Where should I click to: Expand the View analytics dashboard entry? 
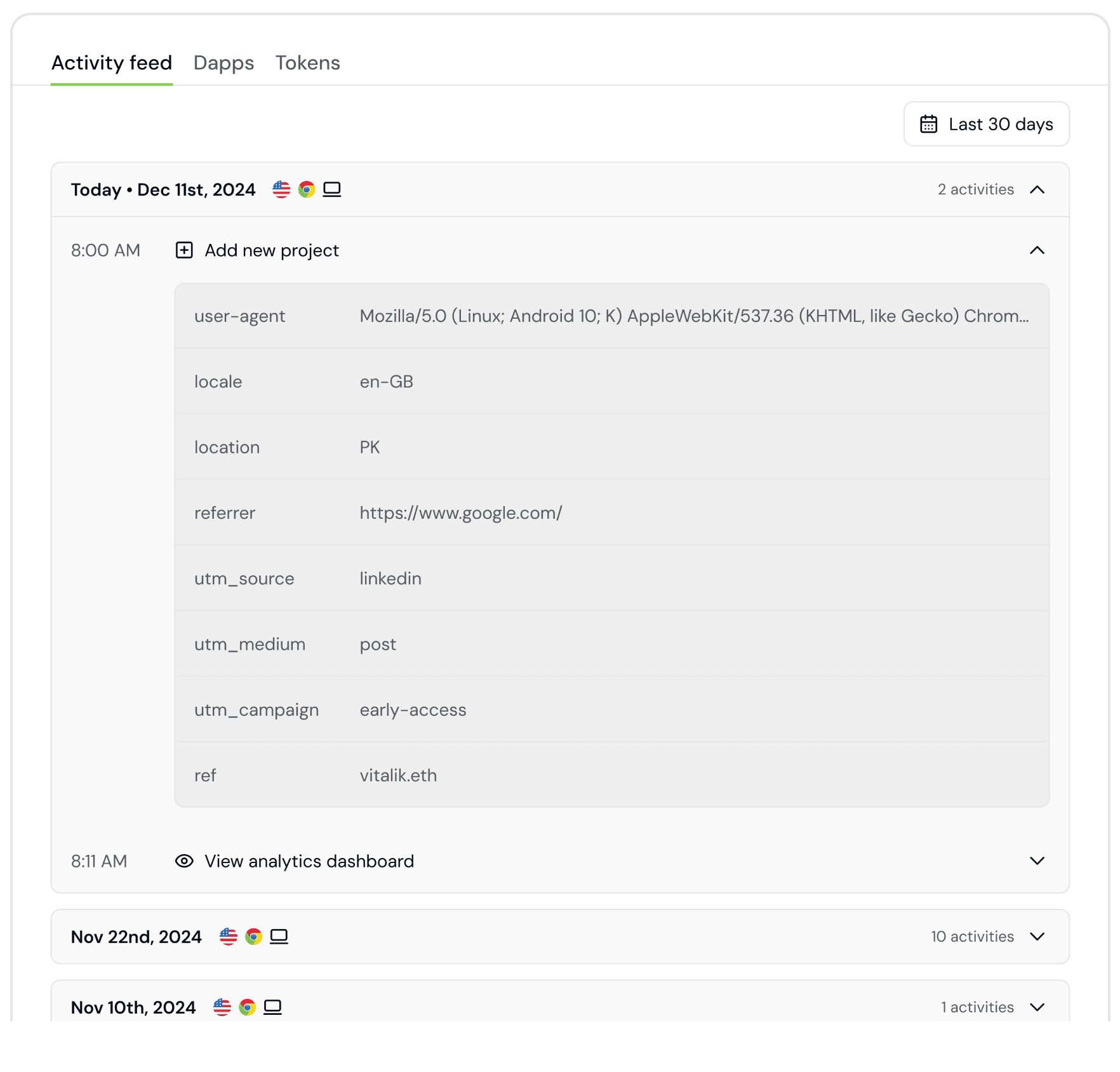(x=1037, y=861)
